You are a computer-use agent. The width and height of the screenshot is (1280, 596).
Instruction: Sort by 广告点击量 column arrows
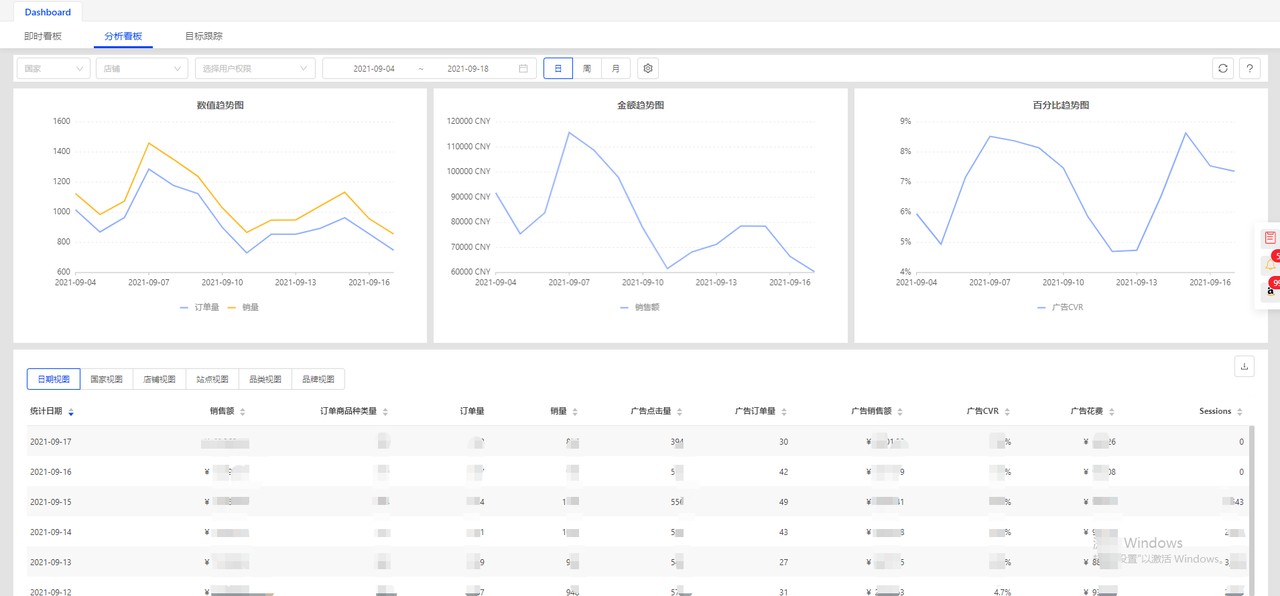coord(681,411)
